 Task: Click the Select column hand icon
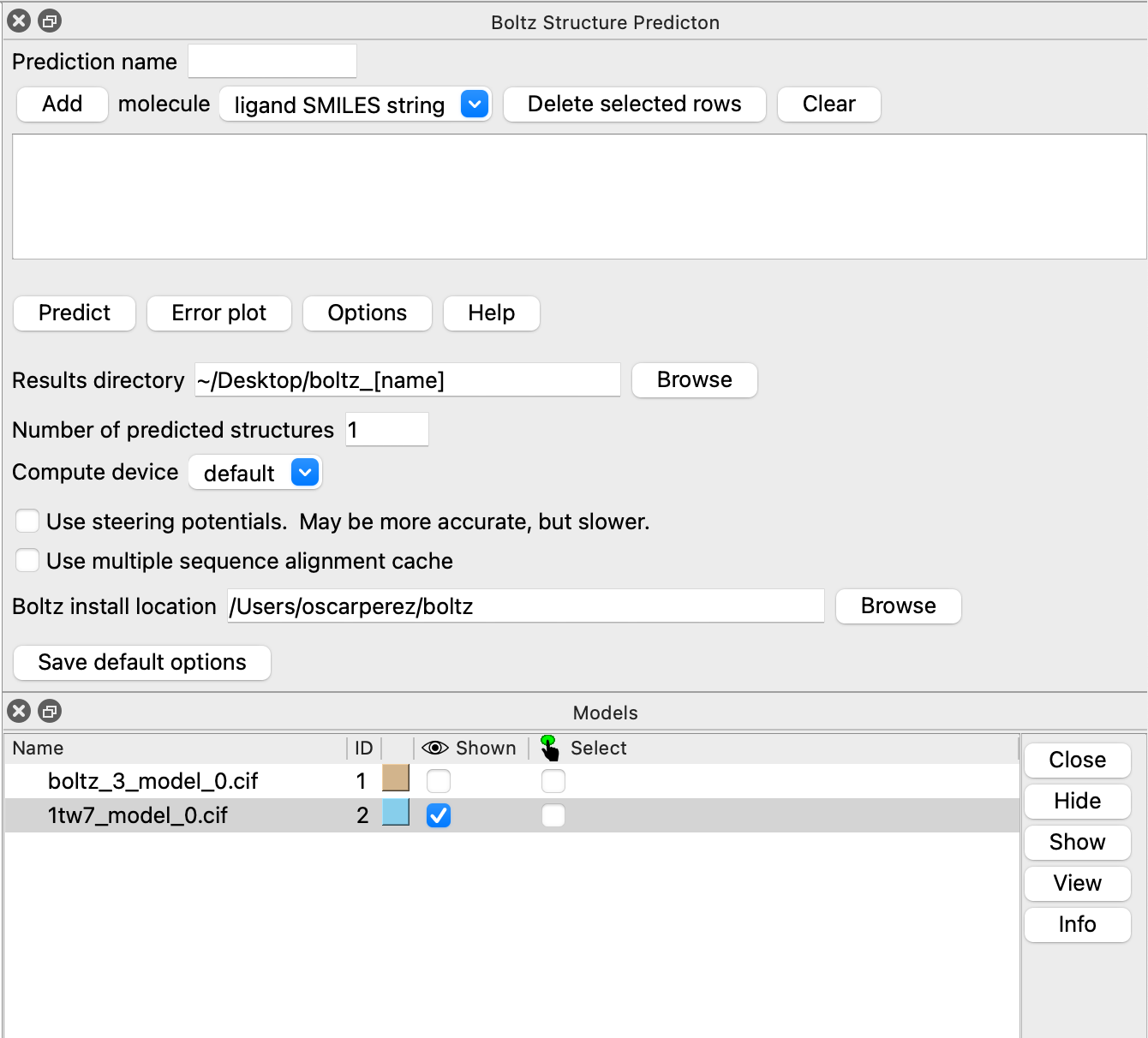click(x=549, y=748)
